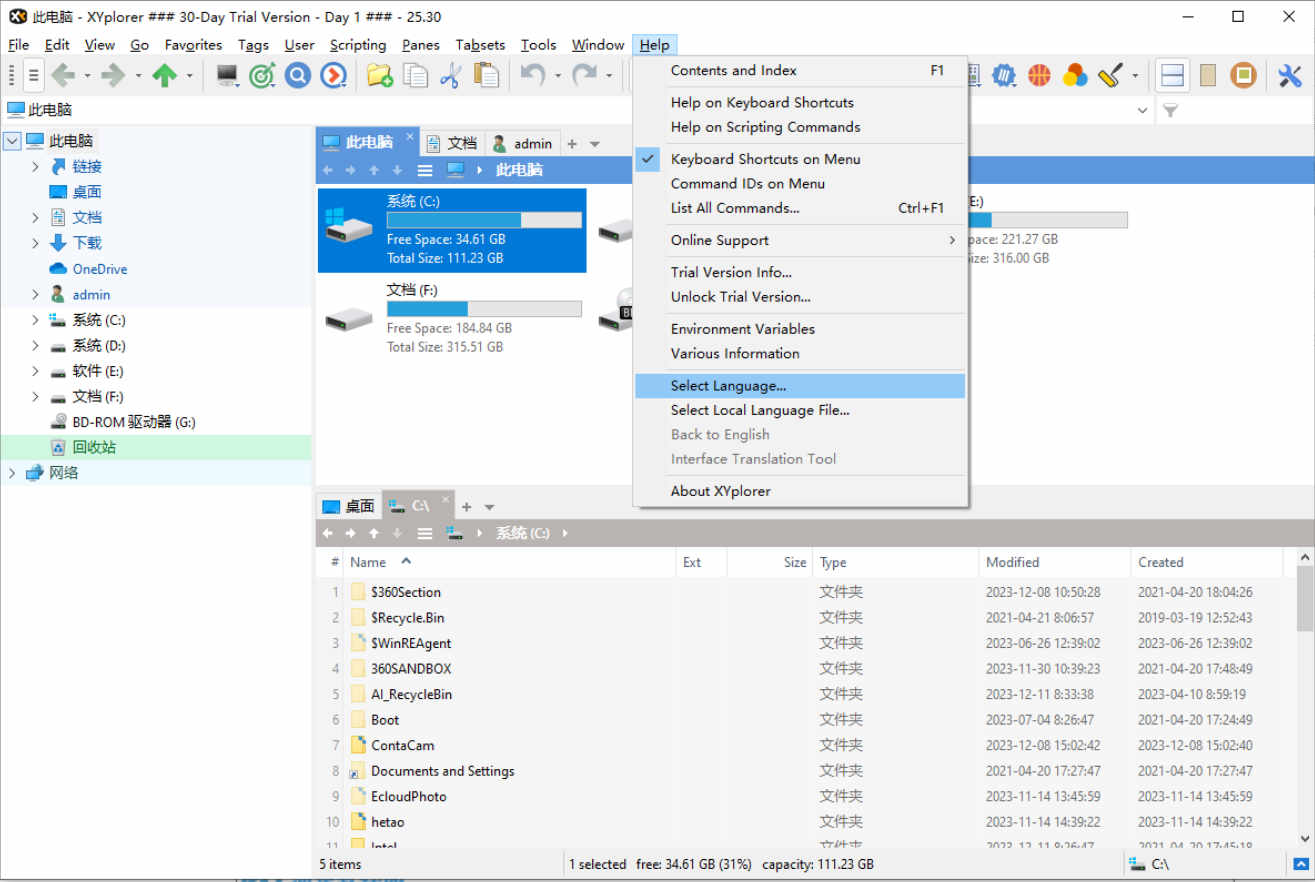Sort by the Modified column header
This screenshot has height=882, width=1315.
[x=1054, y=563]
